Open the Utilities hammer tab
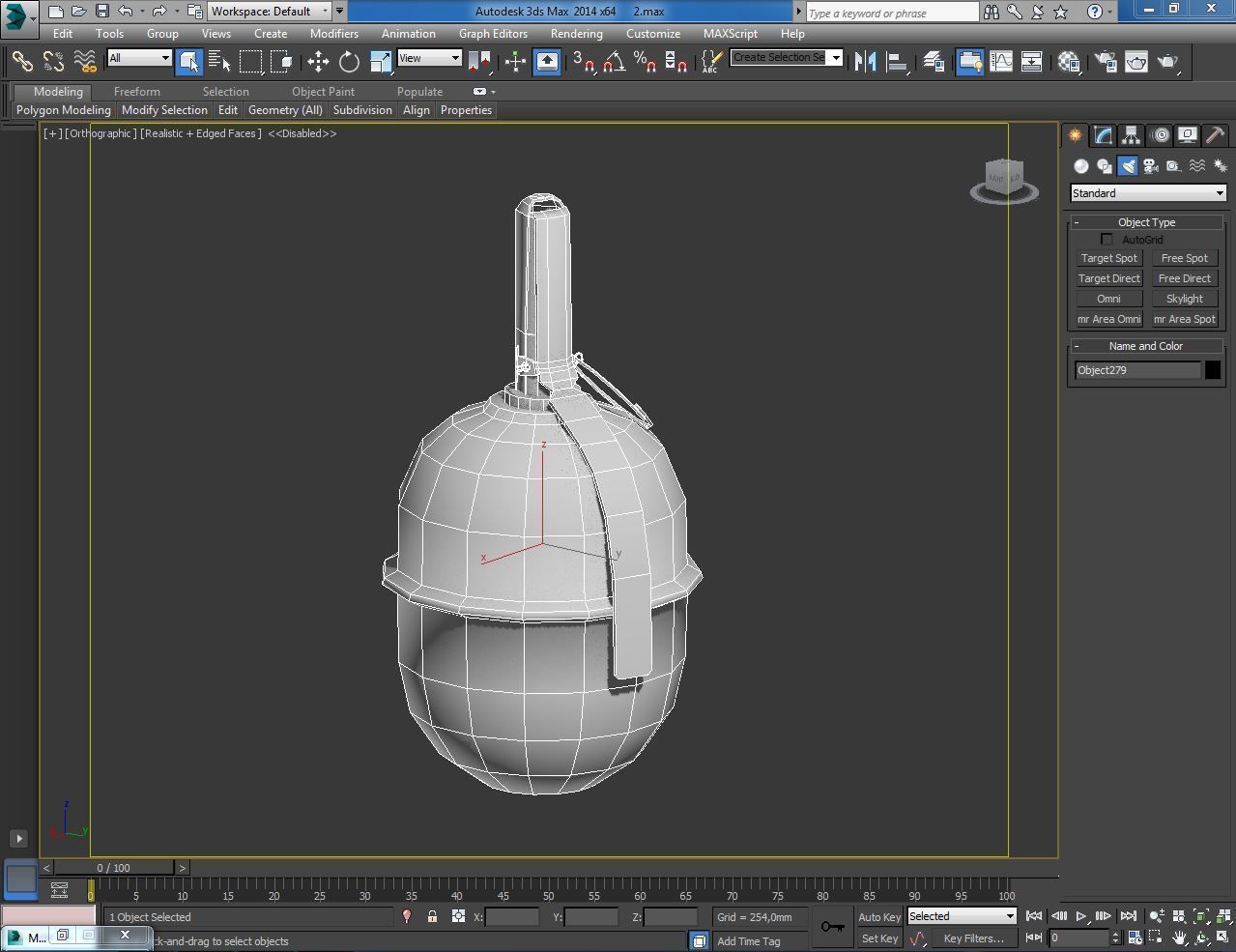 tap(1215, 135)
